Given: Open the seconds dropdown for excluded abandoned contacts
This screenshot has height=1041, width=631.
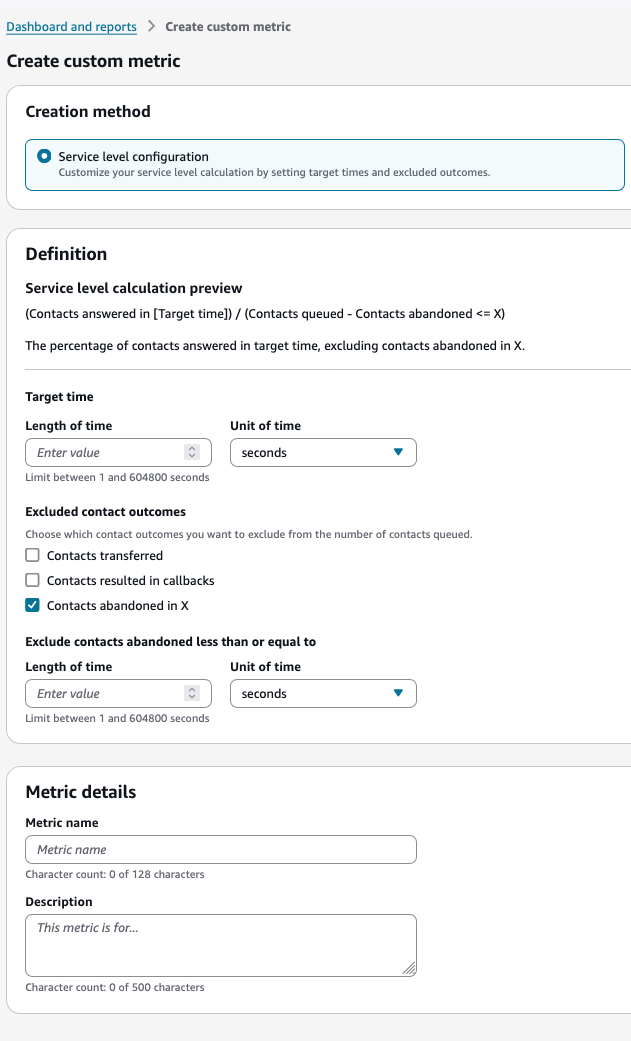Looking at the screenshot, I should 322,693.
